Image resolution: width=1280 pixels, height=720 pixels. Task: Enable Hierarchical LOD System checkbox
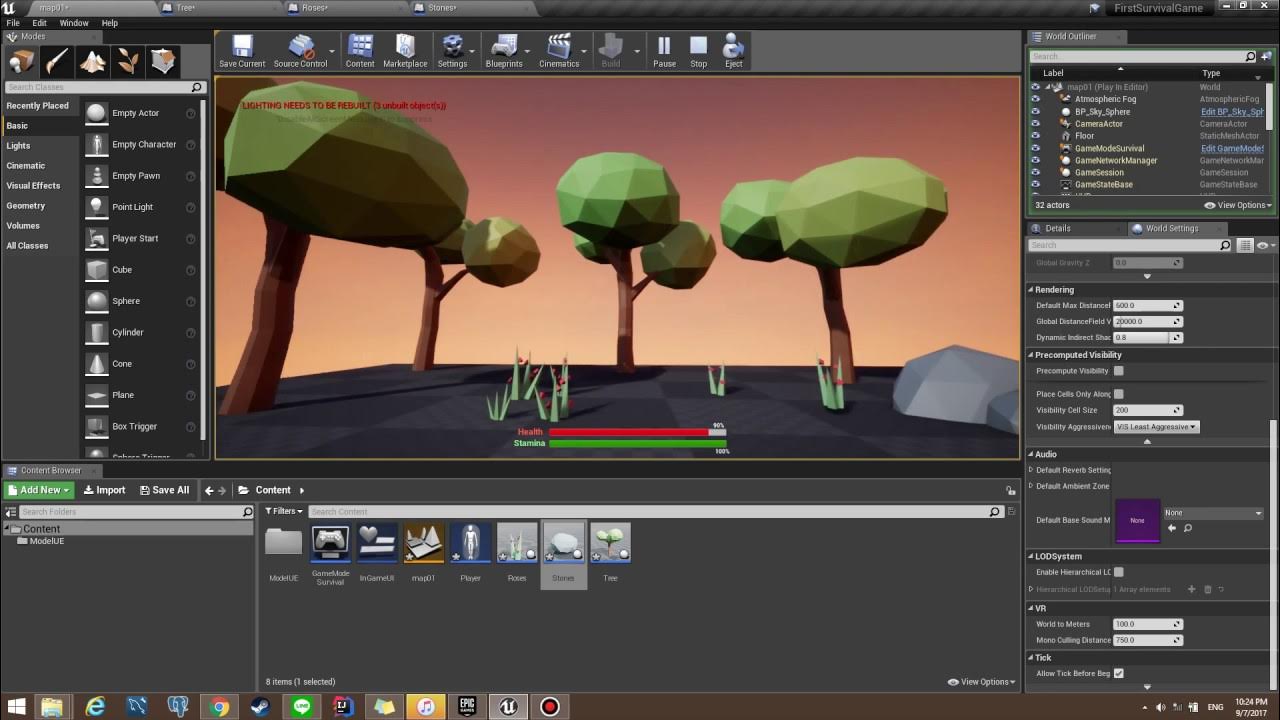point(1119,572)
